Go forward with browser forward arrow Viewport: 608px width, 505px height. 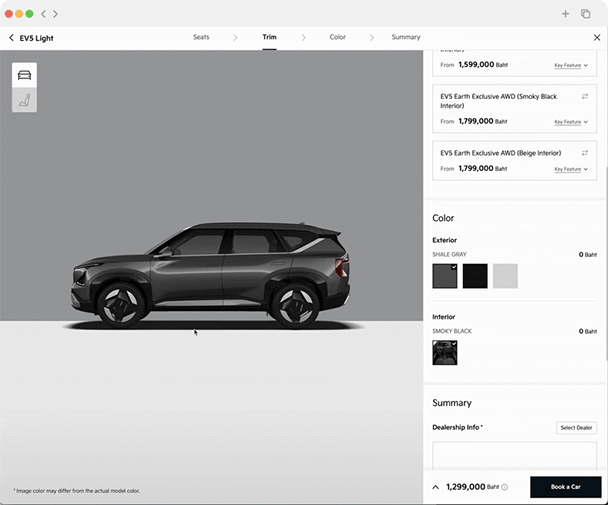55,14
